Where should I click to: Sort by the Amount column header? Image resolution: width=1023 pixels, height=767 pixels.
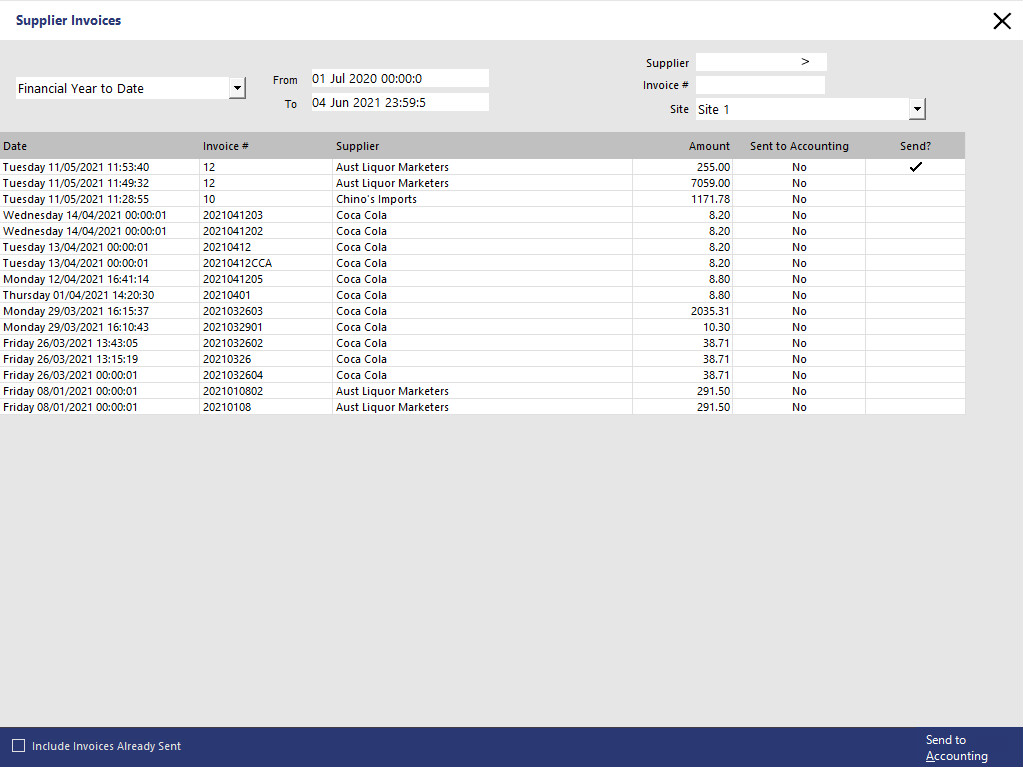707,145
